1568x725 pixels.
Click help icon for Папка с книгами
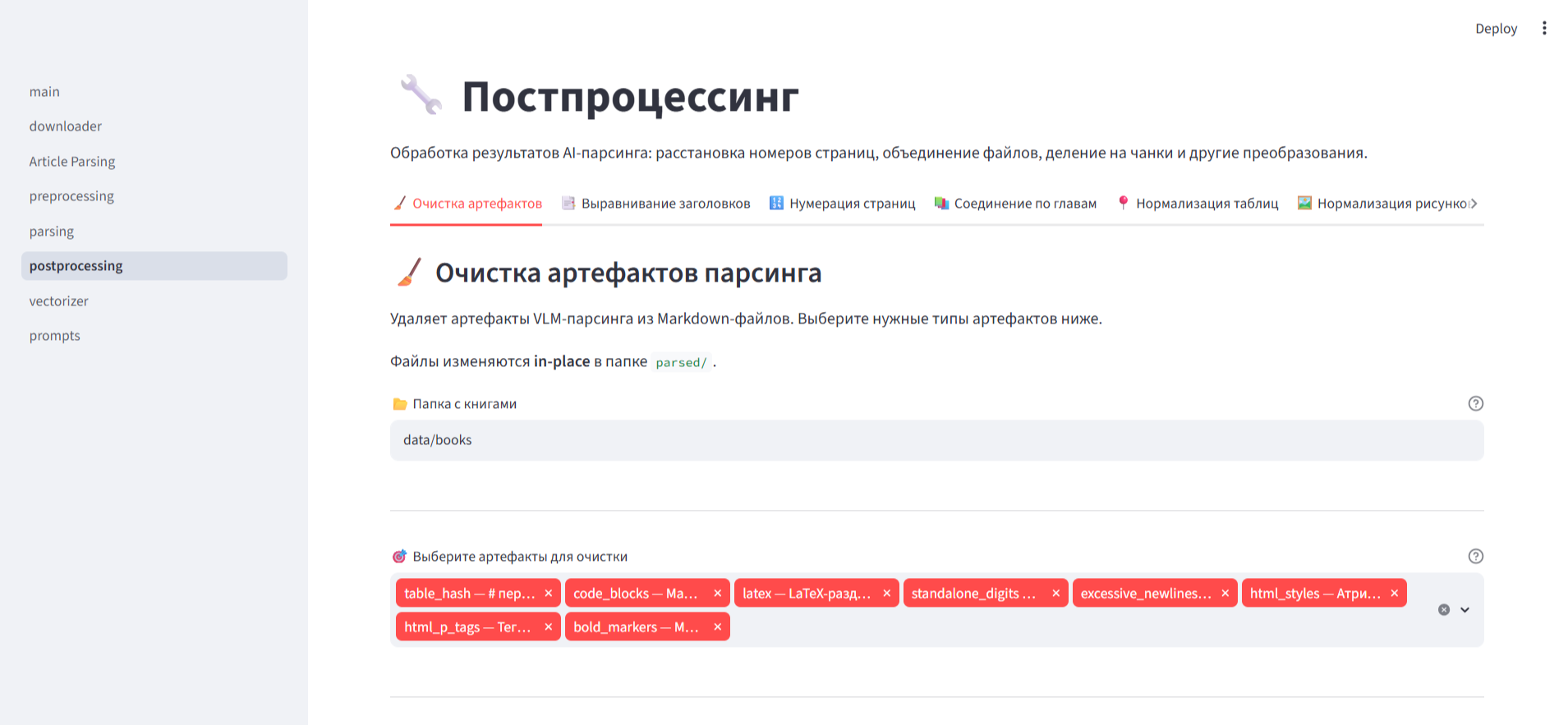click(x=1475, y=403)
